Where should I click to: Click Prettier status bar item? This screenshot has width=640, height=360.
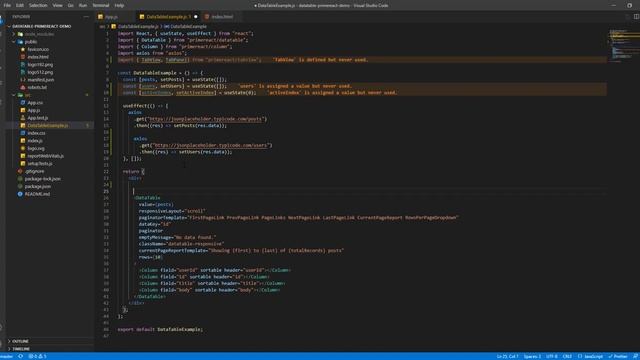(618, 356)
